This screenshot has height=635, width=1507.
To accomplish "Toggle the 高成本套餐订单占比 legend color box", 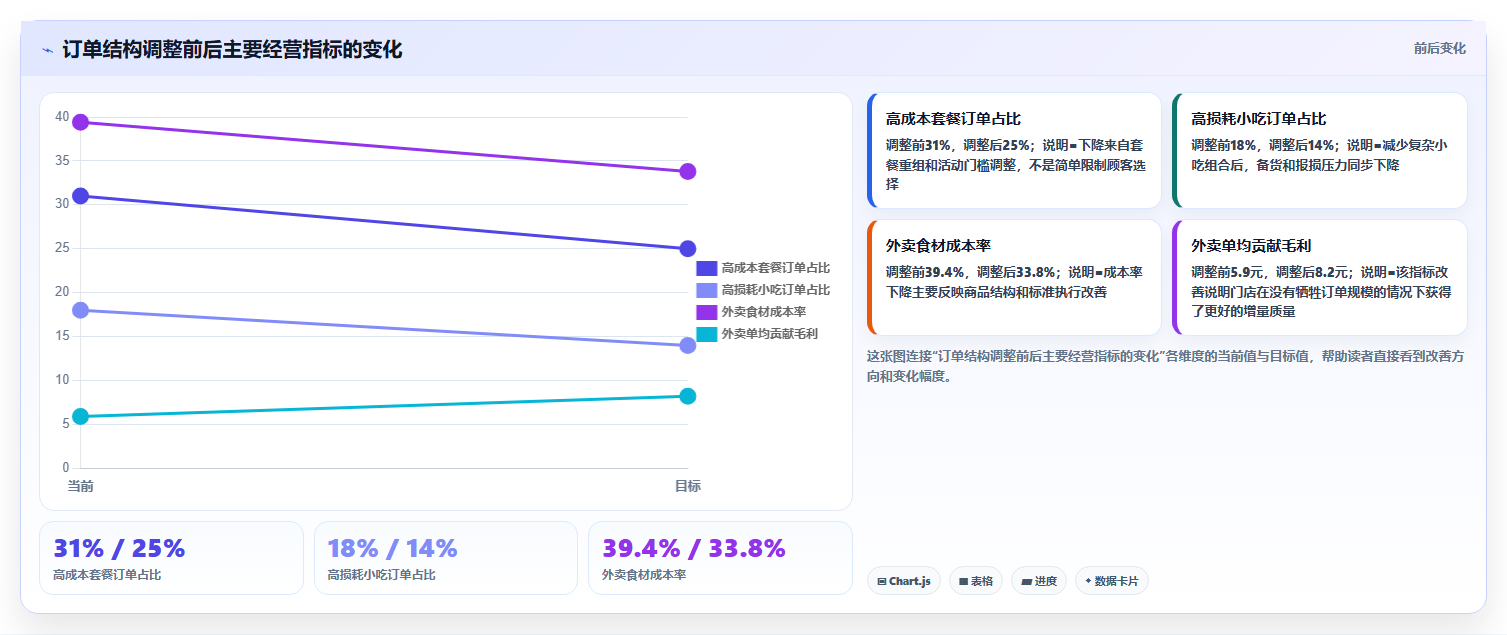I will click(707, 268).
